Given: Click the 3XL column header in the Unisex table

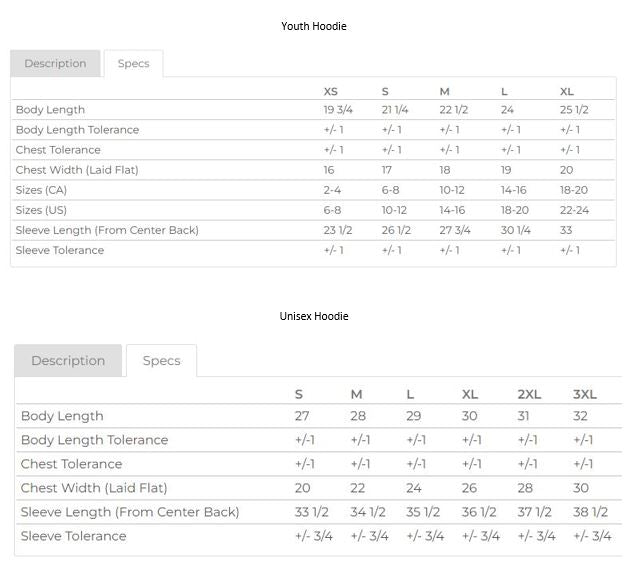Looking at the screenshot, I should 585,394.
